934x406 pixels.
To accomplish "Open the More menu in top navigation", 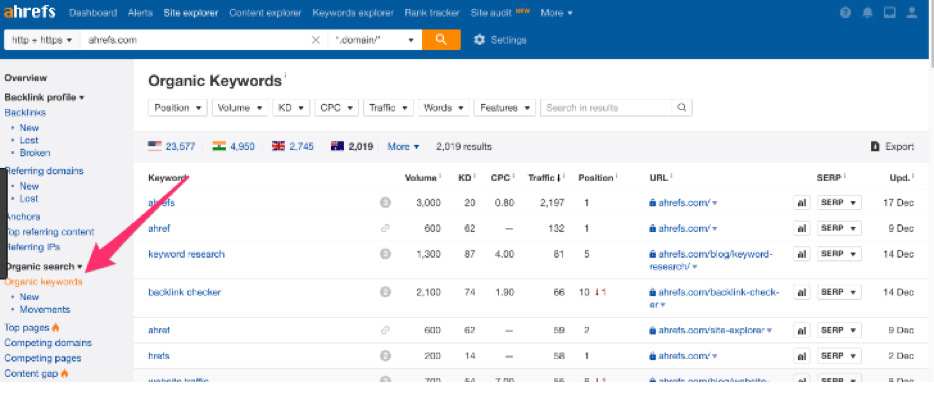I will pos(557,13).
